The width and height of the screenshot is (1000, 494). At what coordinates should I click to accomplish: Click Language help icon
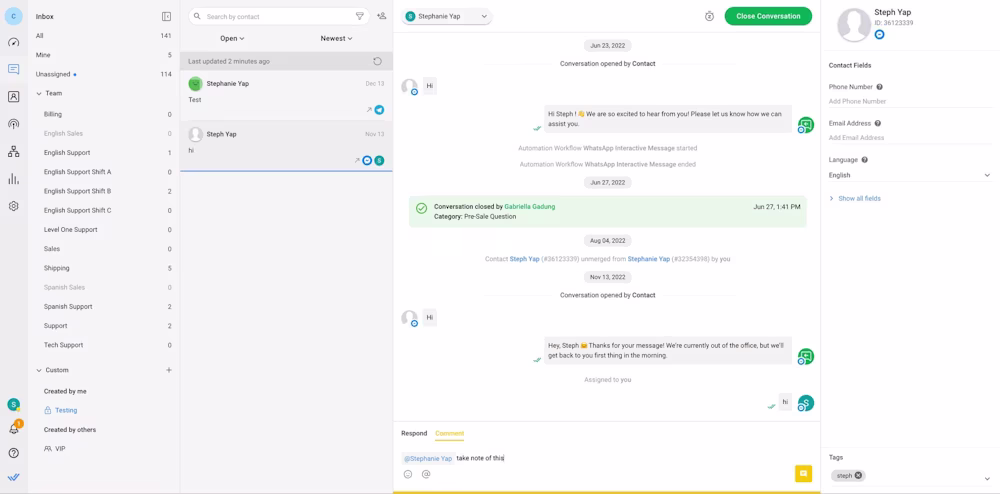[865, 160]
